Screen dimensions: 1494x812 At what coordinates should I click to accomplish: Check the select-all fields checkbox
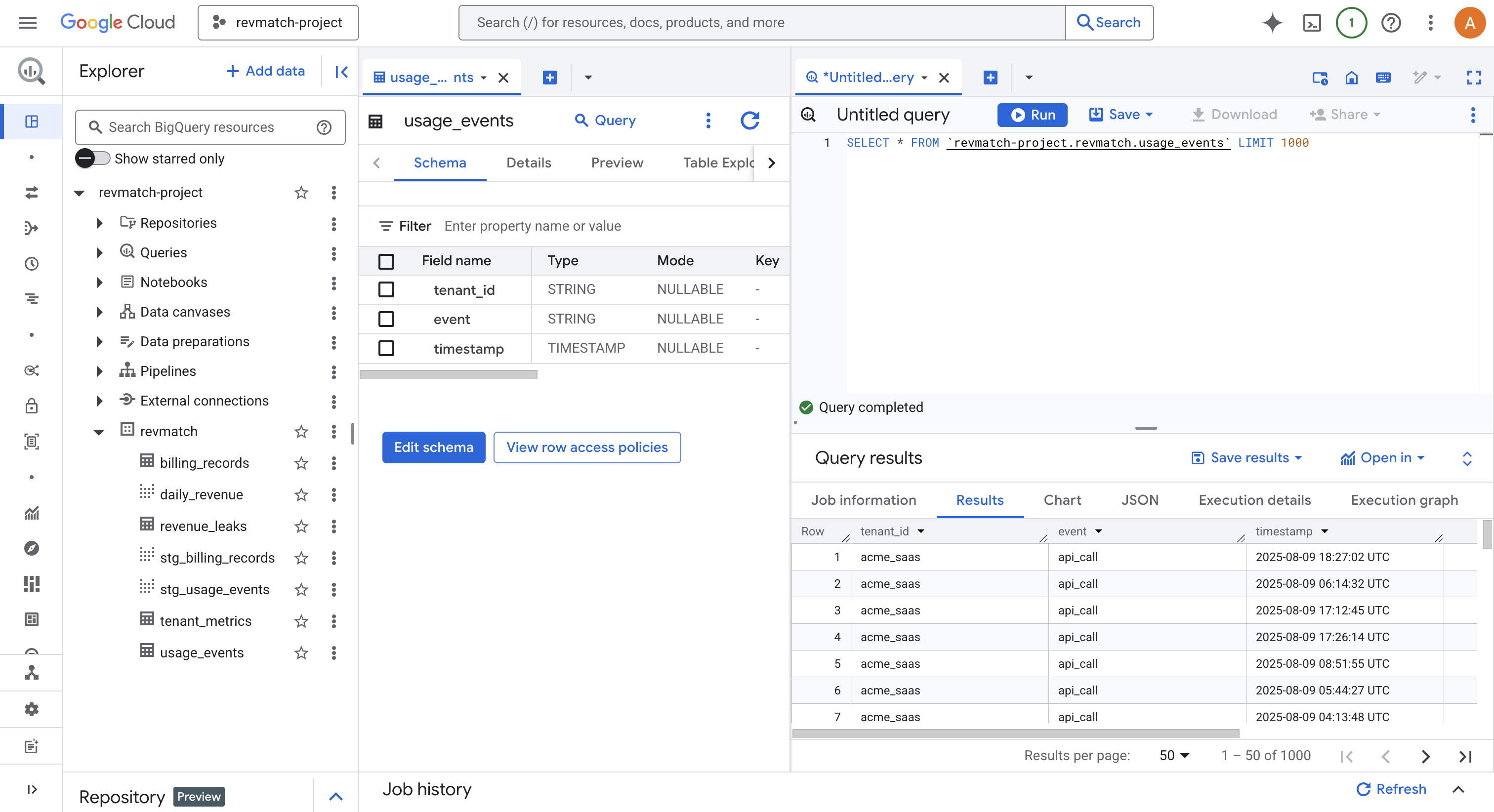(386, 261)
